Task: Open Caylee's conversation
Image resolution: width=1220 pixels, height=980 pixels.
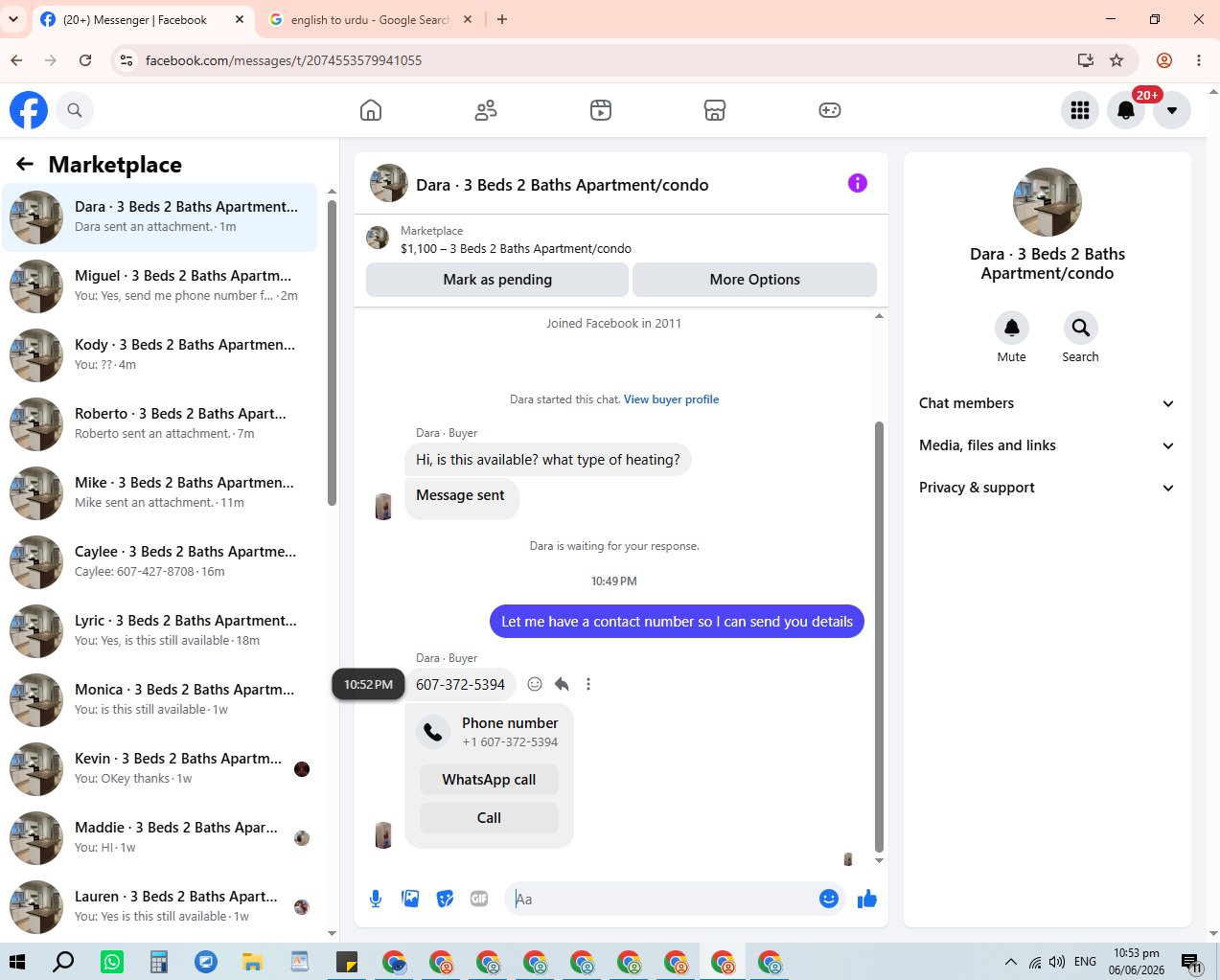Action: point(160,562)
